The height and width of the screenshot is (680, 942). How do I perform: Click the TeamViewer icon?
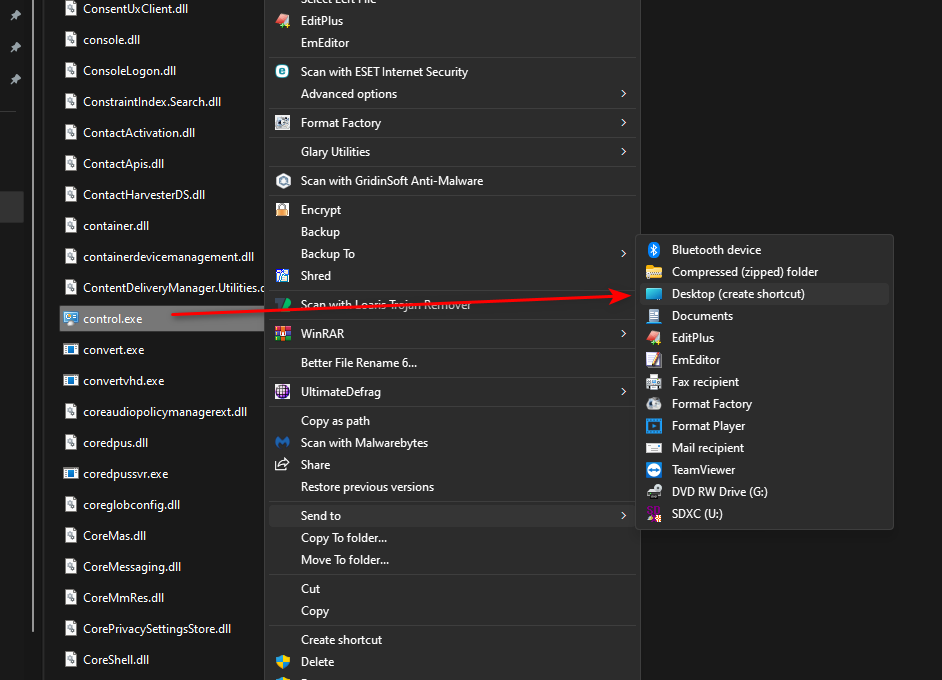point(654,470)
